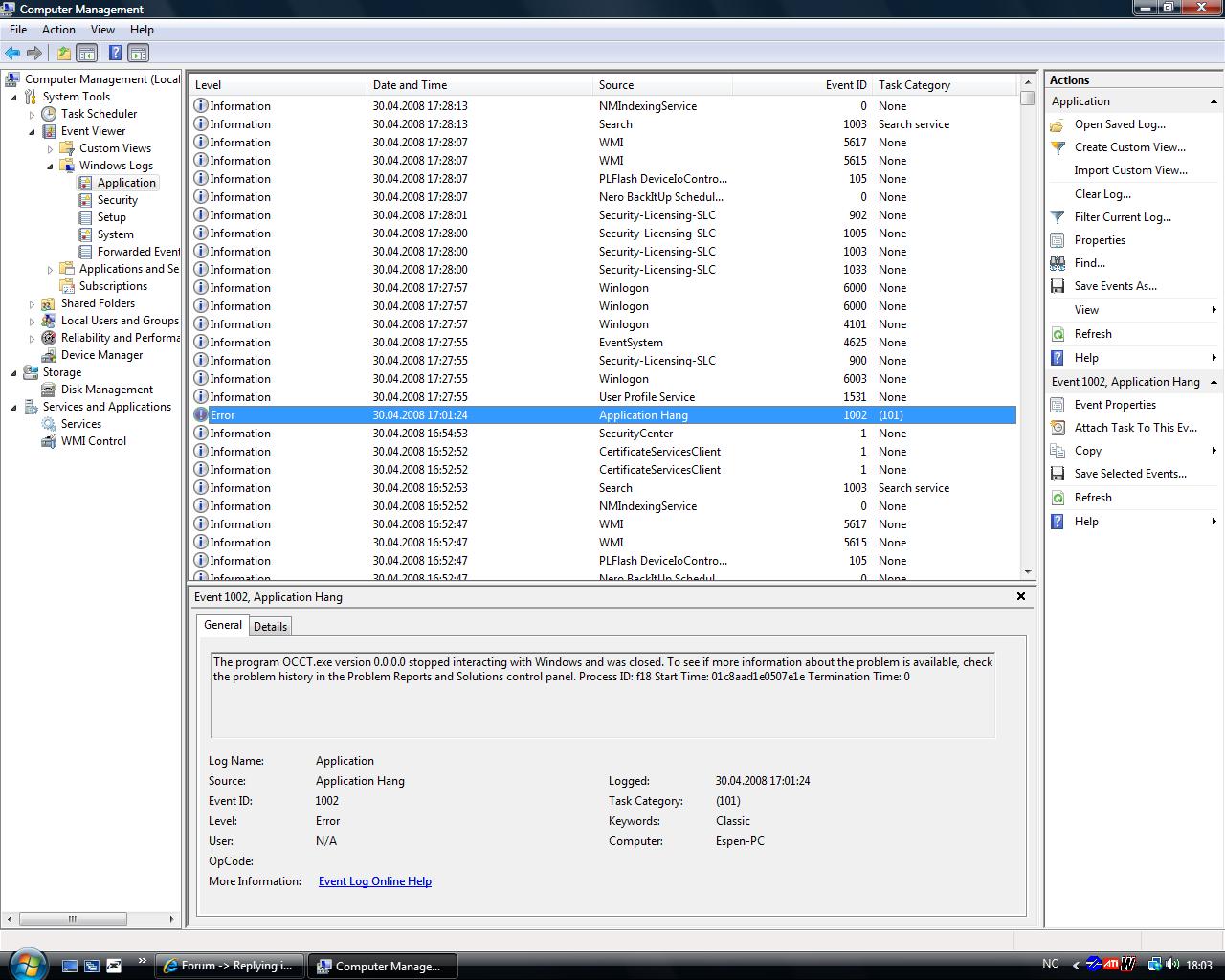Screen dimensions: 1225x980
Task: Click the Forward arrow toolbar icon
Action: (34, 54)
